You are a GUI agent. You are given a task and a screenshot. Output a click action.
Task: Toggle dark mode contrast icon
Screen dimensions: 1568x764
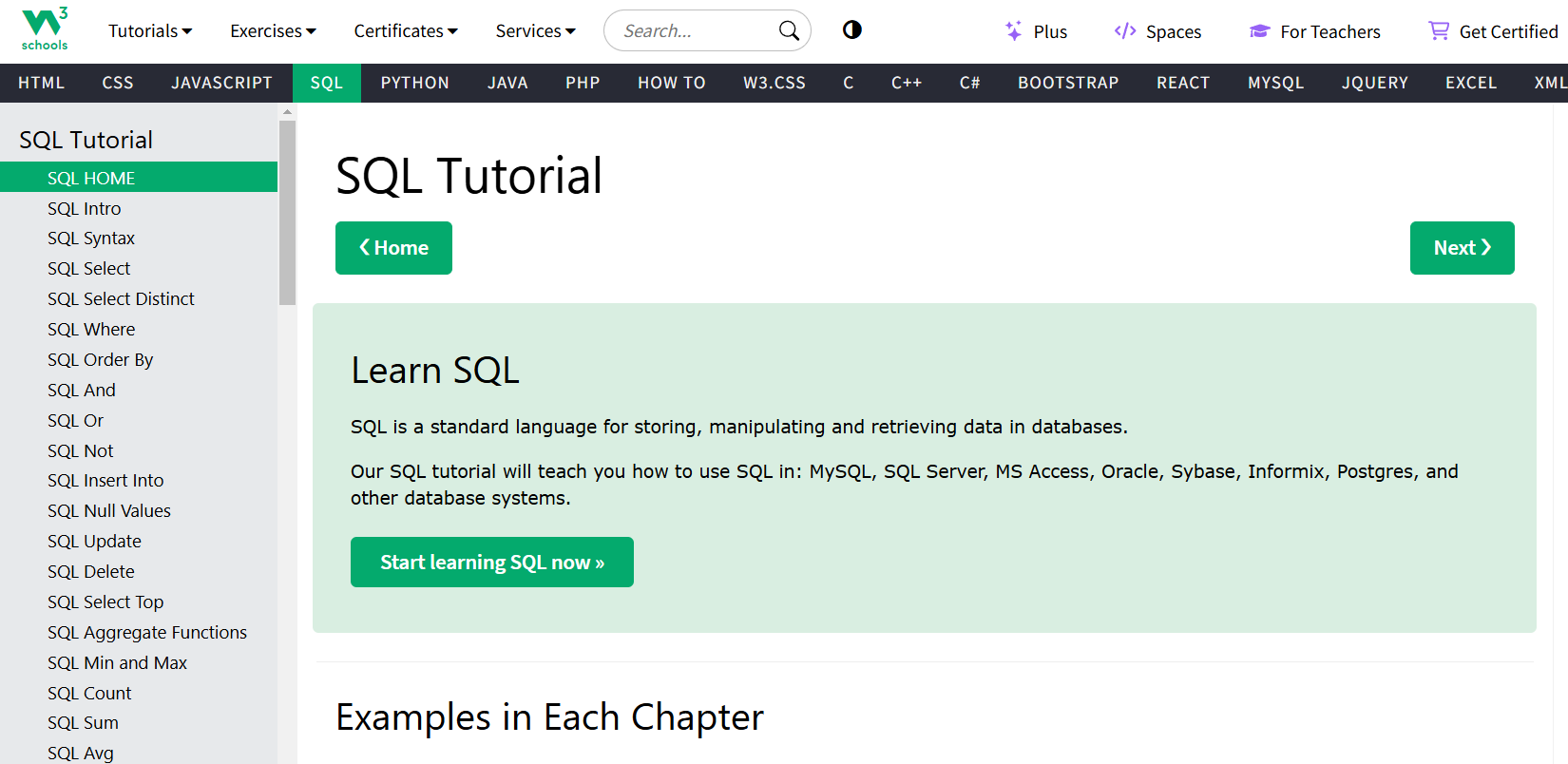pos(852,30)
